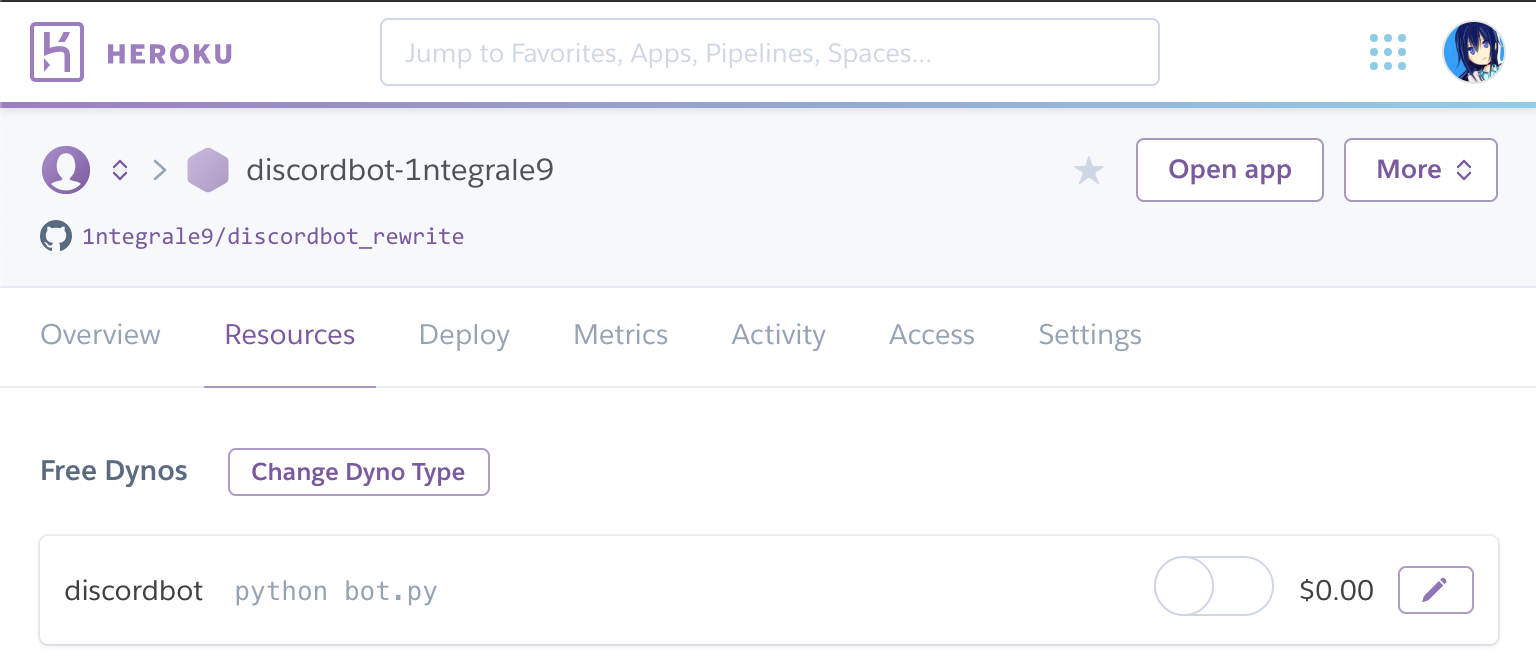The width and height of the screenshot is (1536, 658).
Task: Edit the discordbot dyno with pencil icon
Action: [x=1435, y=590]
